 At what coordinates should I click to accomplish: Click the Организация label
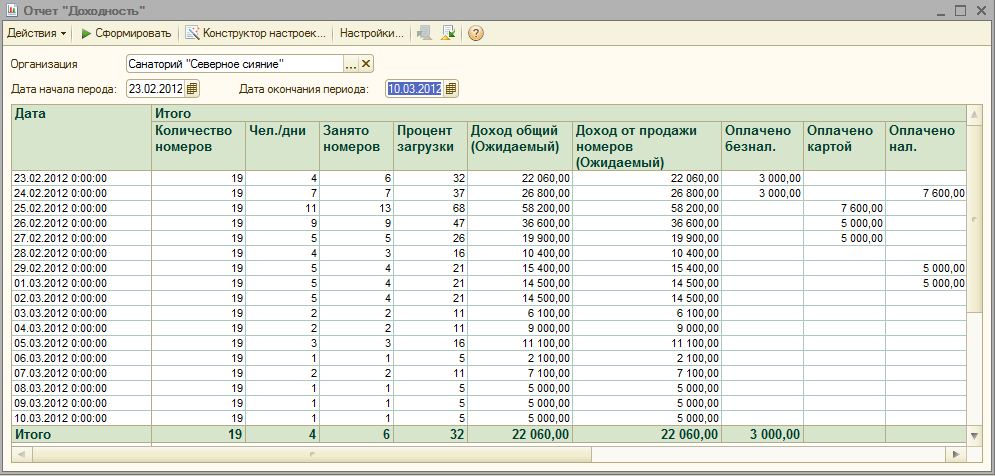[x=44, y=64]
